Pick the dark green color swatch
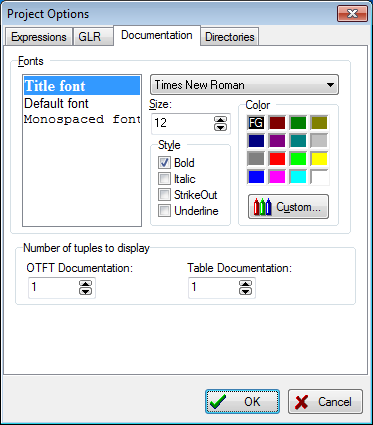The image size is (373, 425). click(298, 123)
